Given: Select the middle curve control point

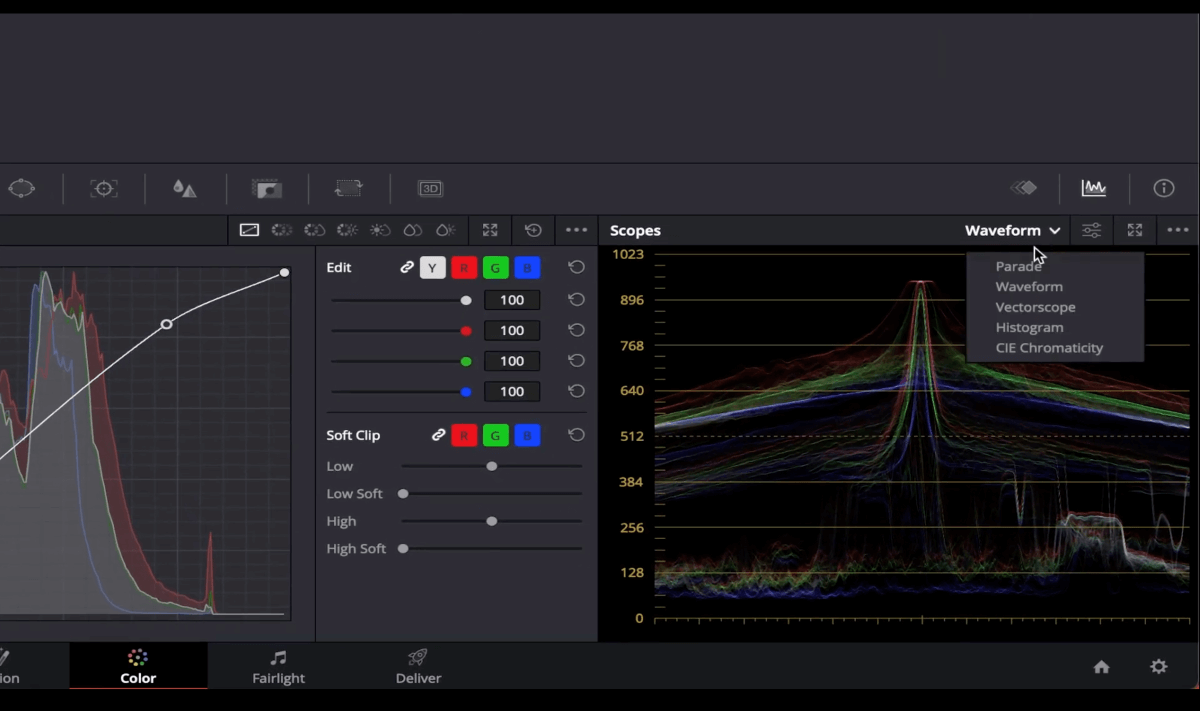Looking at the screenshot, I should (x=167, y=324).
